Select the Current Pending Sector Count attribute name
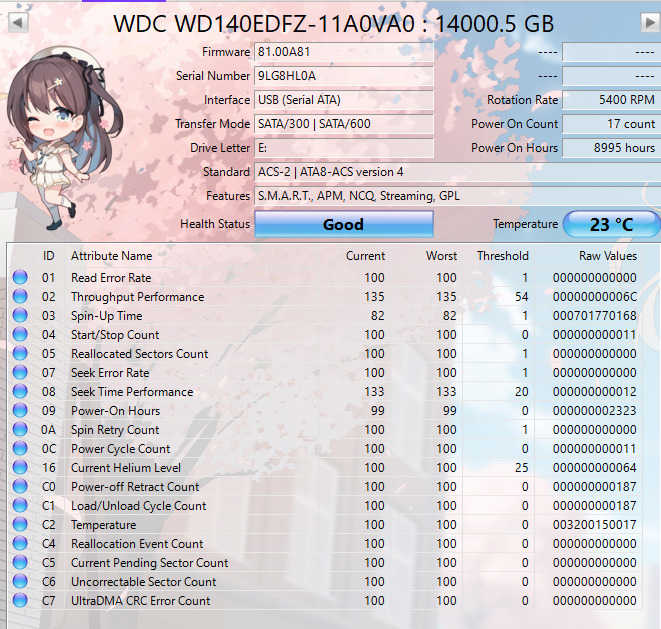 (x=150, y=563)
